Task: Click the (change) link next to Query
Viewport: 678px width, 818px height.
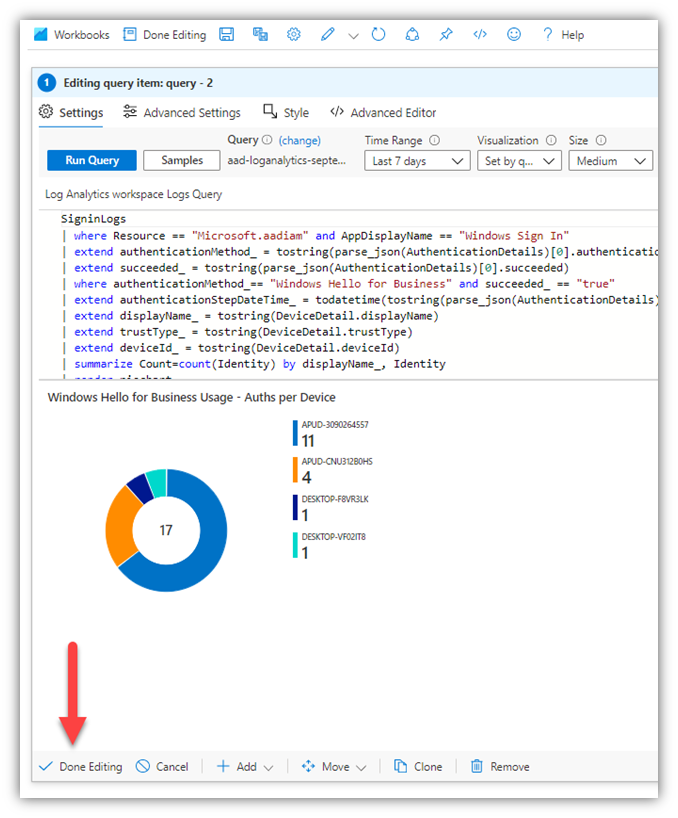Action: click(299, 140)
